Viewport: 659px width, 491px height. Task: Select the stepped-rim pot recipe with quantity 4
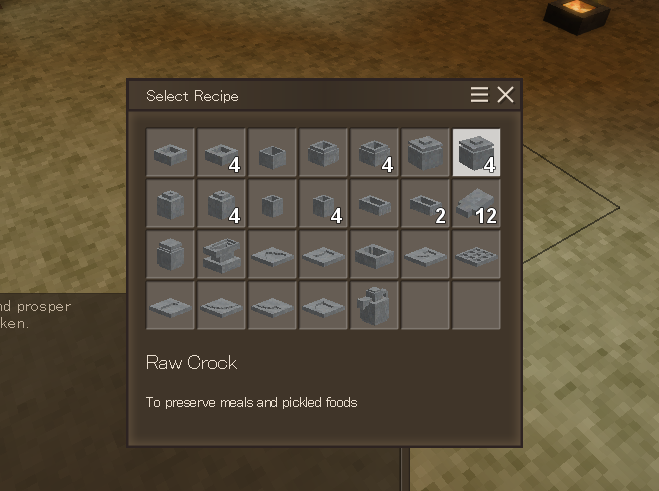(374, 153)
